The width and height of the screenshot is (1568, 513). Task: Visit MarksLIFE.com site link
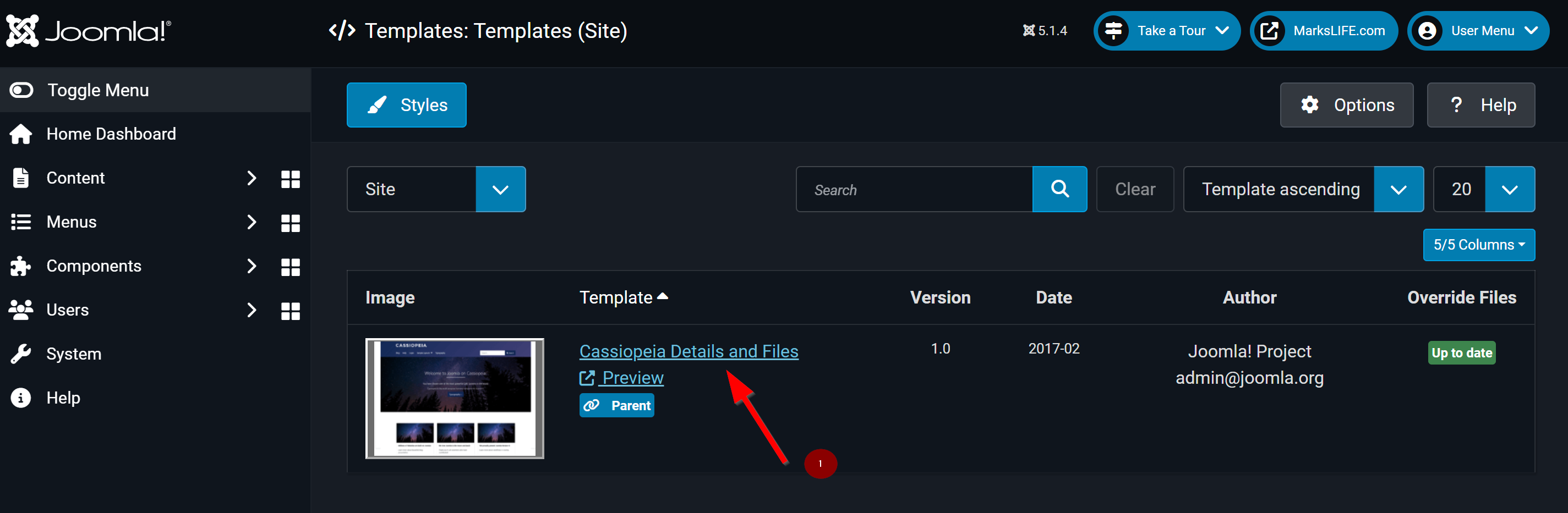[x=1324, y=30]
